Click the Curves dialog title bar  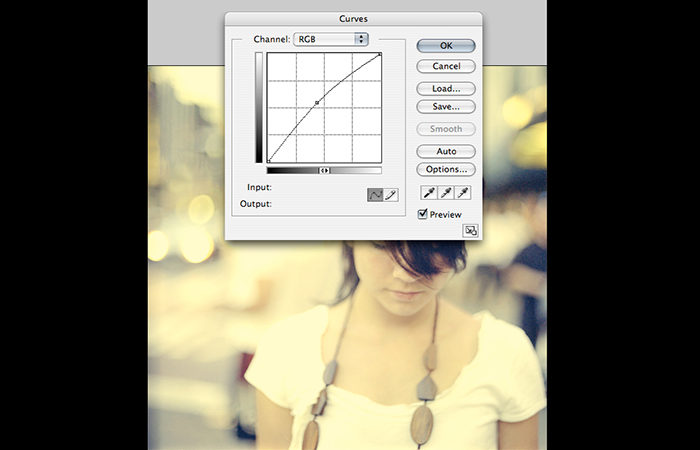tap(353, 19)
